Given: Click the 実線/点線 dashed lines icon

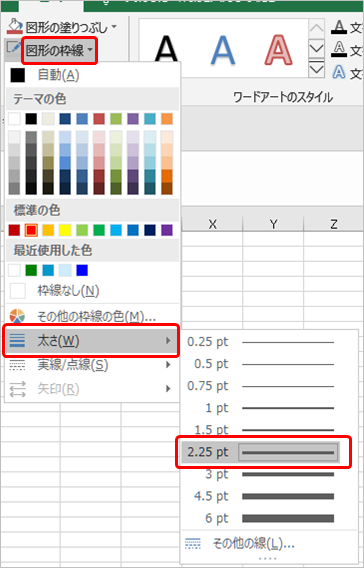Looking at the screenshot, I should pyautogui.click(x=17, y=365).
